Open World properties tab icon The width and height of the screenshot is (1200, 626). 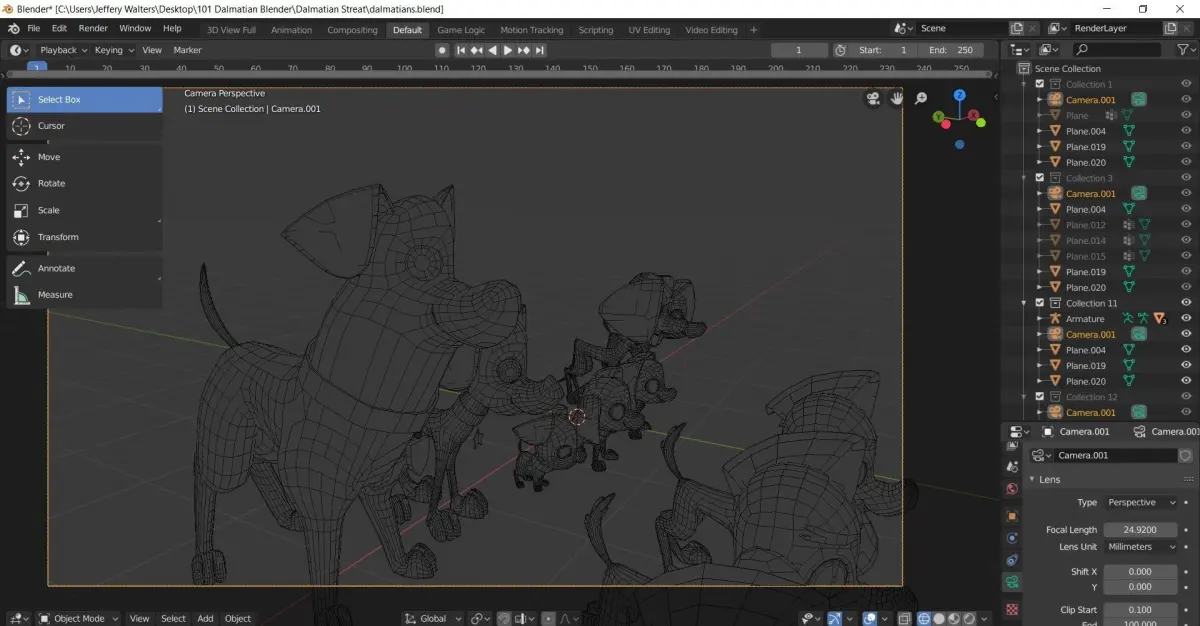1012,489
